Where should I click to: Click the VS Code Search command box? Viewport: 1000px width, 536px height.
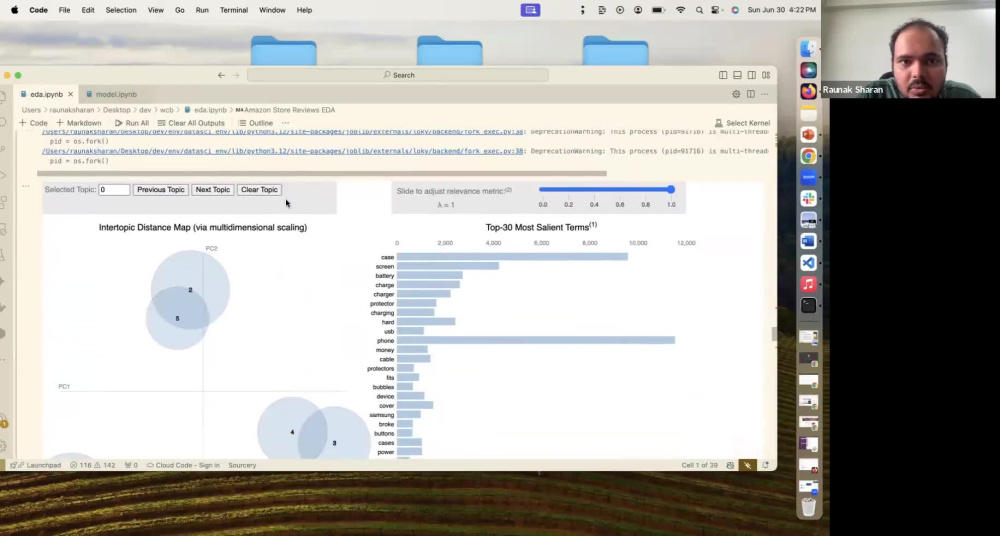[x=398, y=75]
